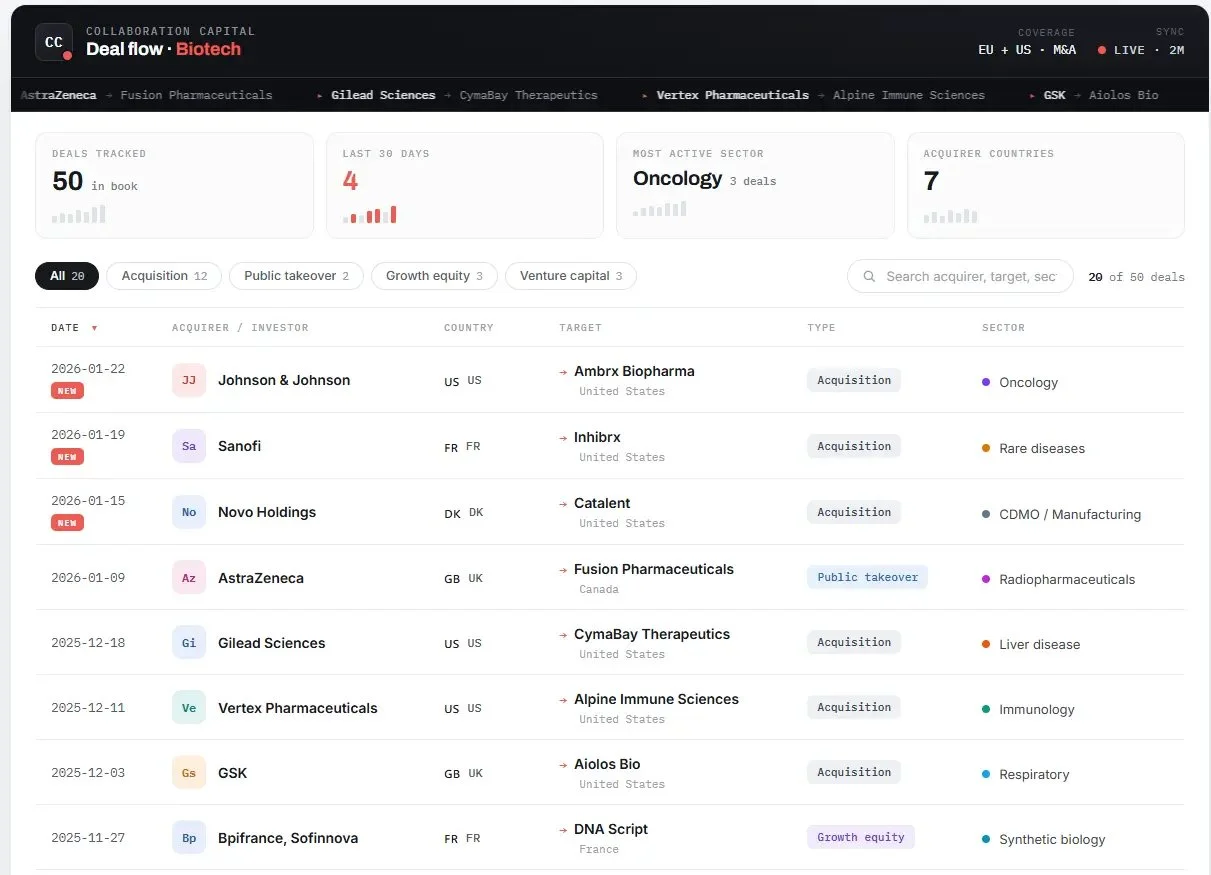Viewport: 1211px width, 875px height.
Task: Click the CDMO / Manufacturing sector label
Action: tap(1070, 514)
